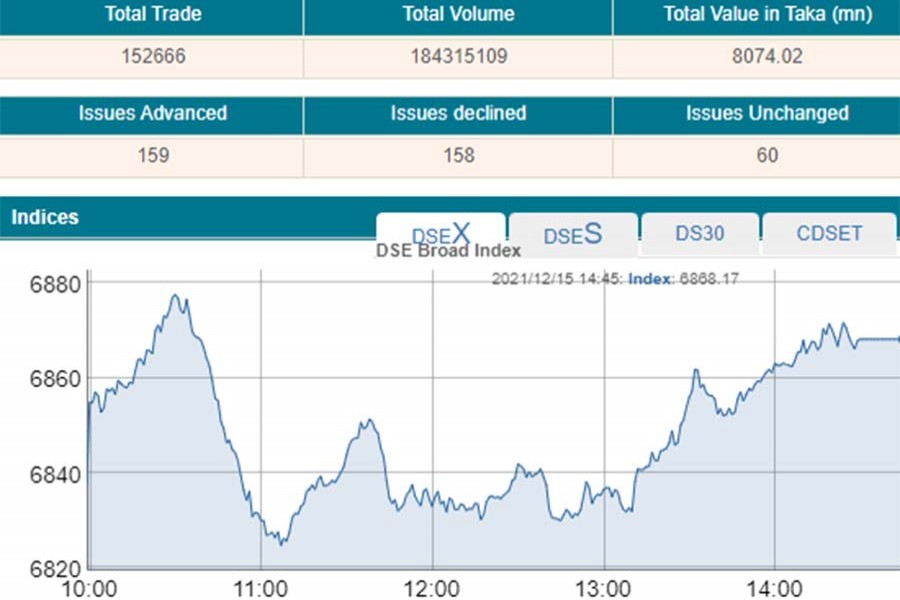This screenshot has width=900, height=600.
Task: Click the Total Volume column header
Action: pyautogui.click(x=458, y=14)
